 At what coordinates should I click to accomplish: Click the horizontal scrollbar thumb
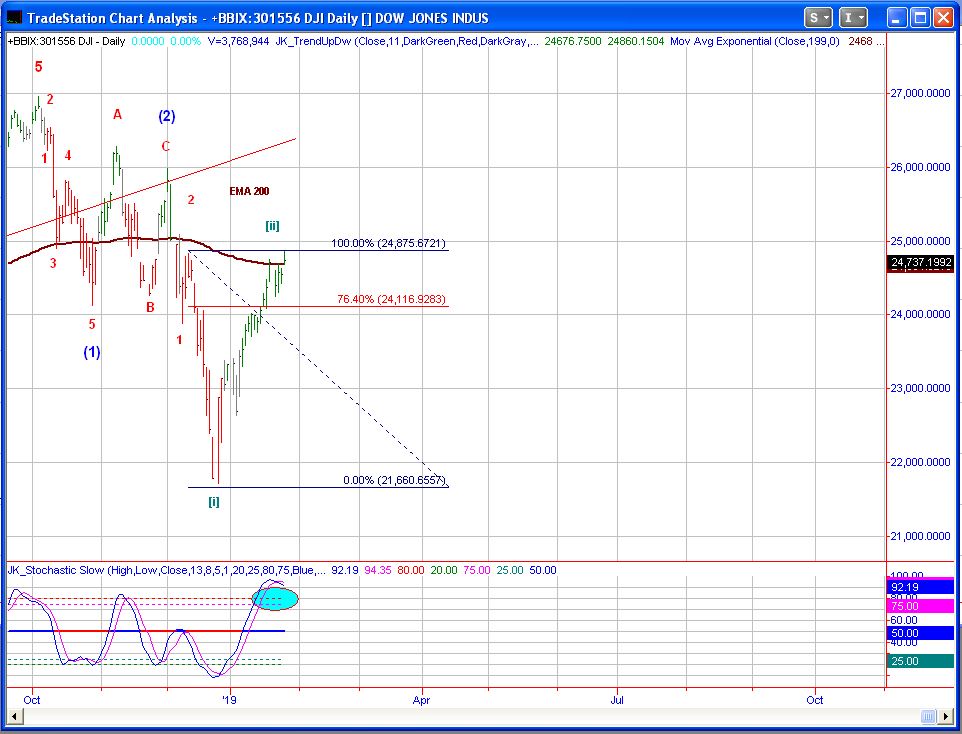[928, 716]
